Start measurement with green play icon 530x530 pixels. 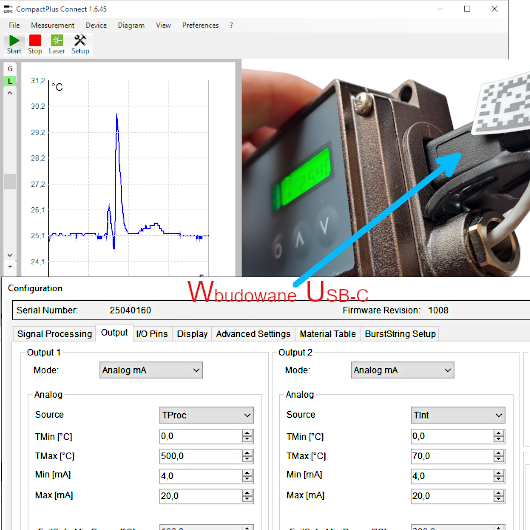coord(14,44)
